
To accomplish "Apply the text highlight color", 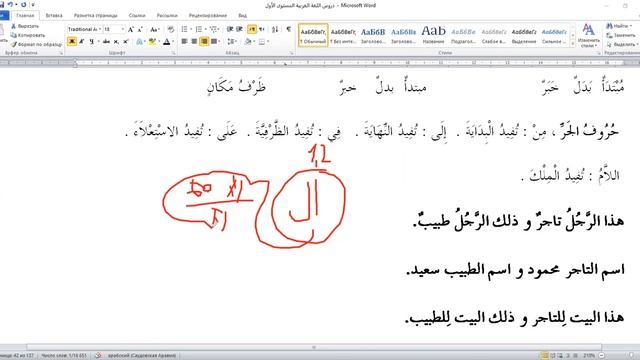I will tap(152, 41).
